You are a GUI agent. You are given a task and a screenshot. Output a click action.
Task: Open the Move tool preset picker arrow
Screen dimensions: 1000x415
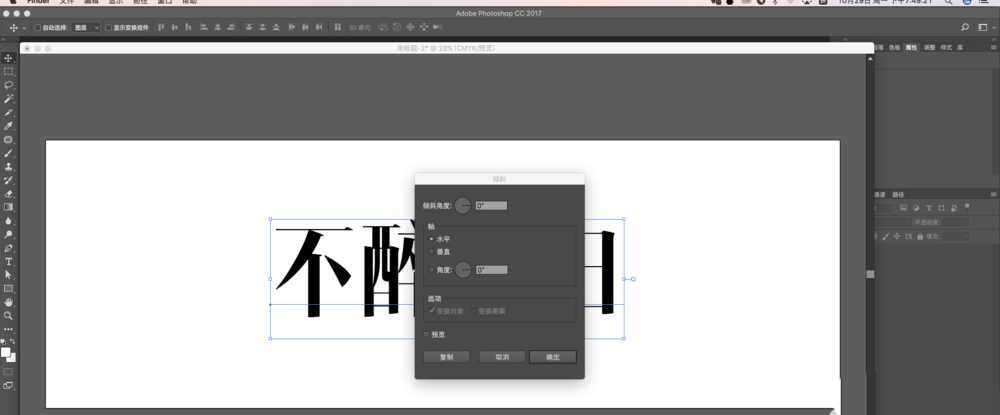pyautogui.click(x=25, y=28)
